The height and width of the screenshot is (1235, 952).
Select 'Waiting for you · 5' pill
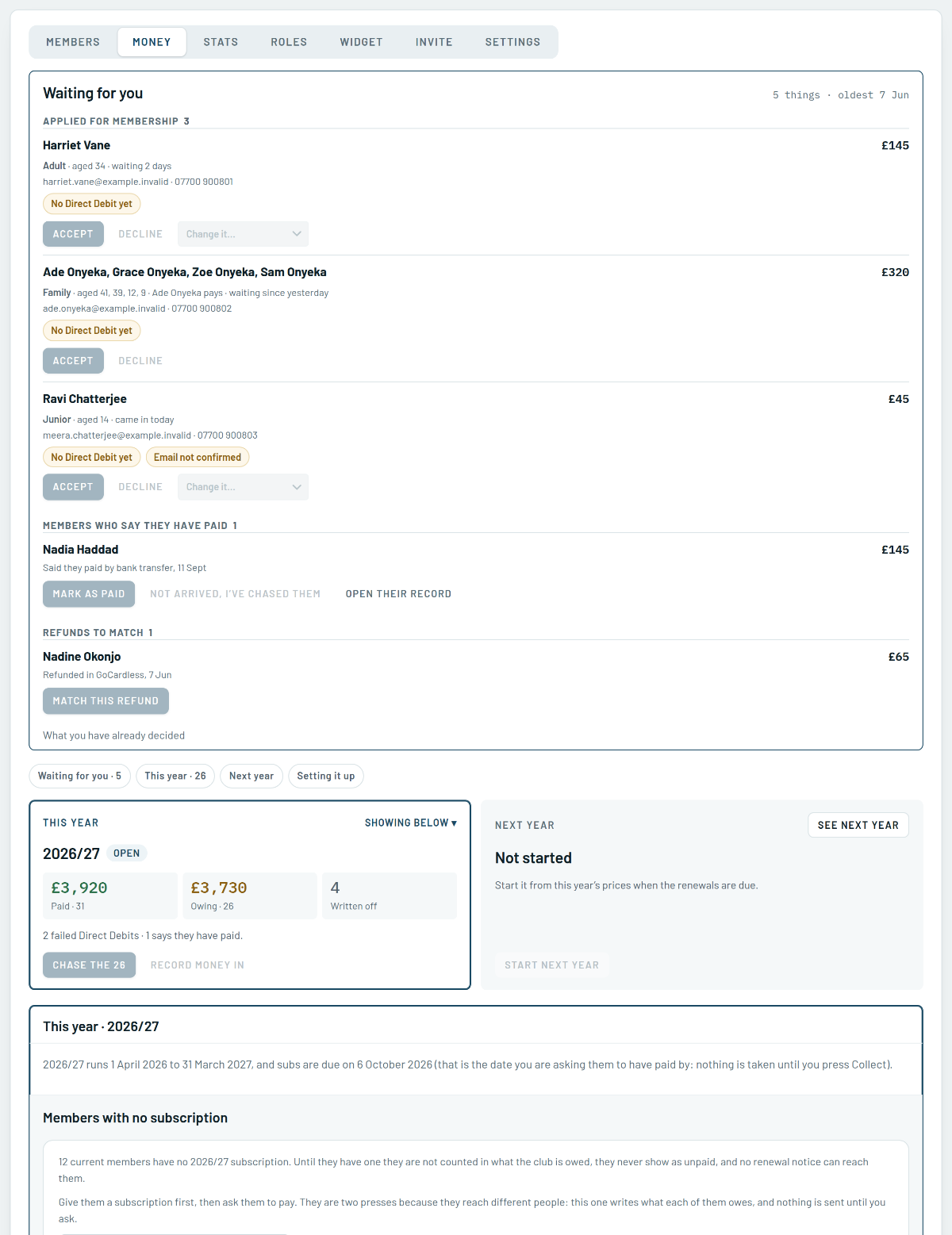pos(79,776)
